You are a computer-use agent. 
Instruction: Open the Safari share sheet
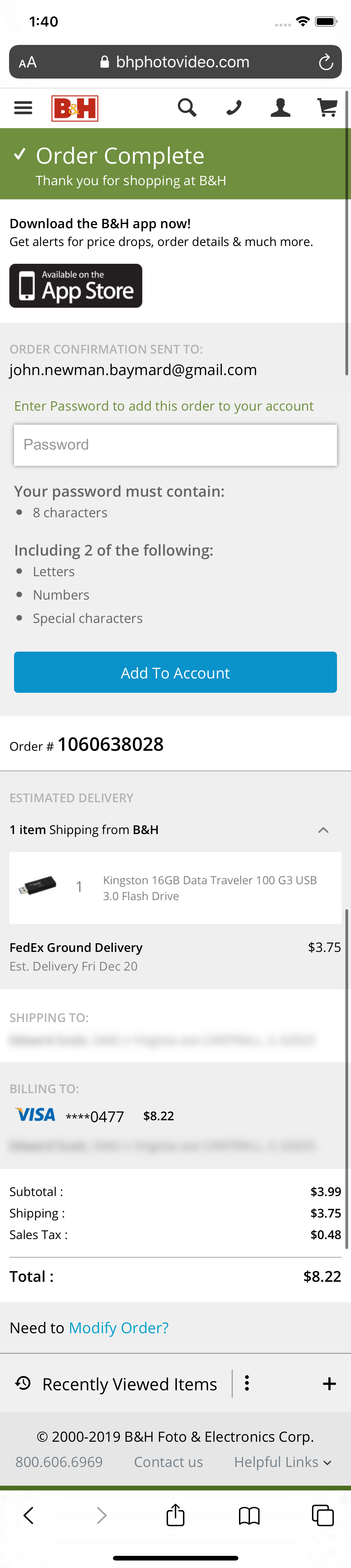pyautogui.click(x=175, y=1515)
